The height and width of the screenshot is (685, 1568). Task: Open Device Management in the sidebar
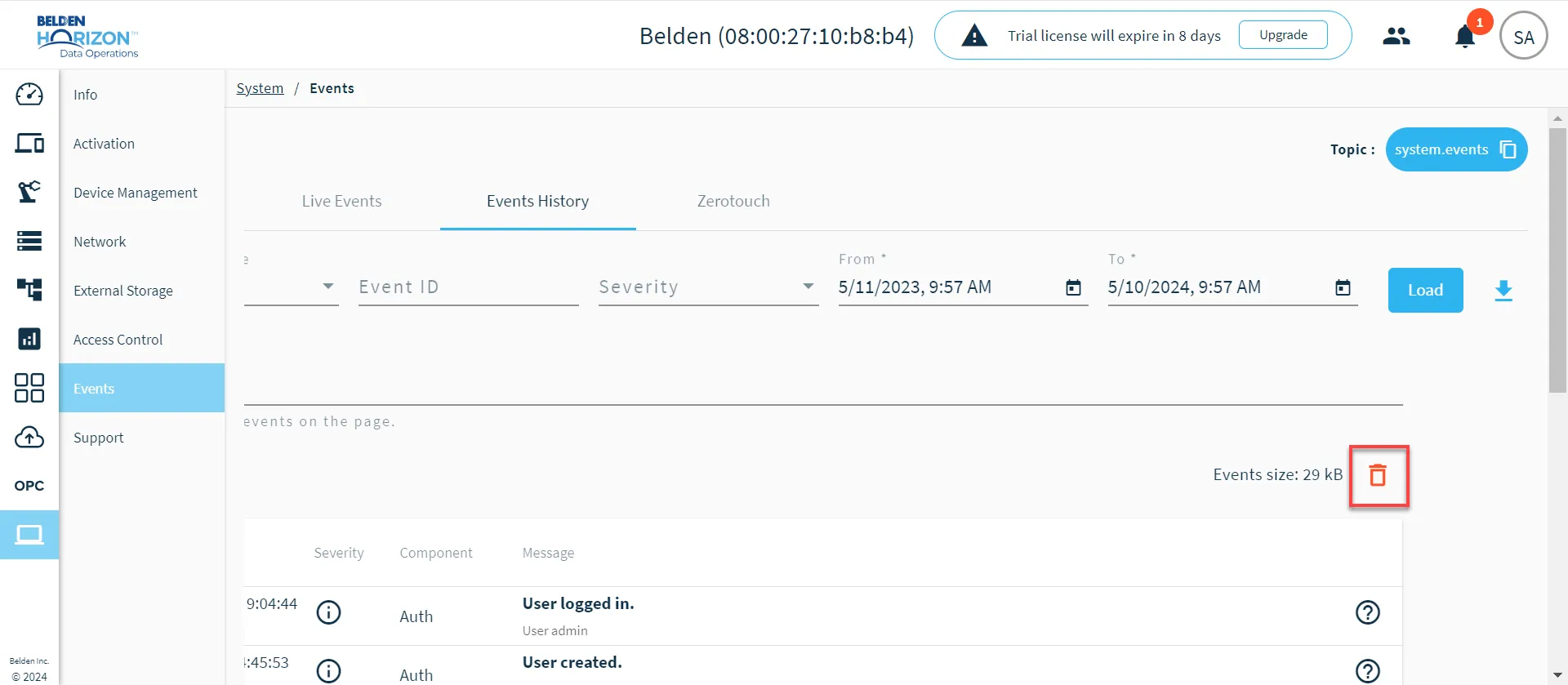click(142, 192)
